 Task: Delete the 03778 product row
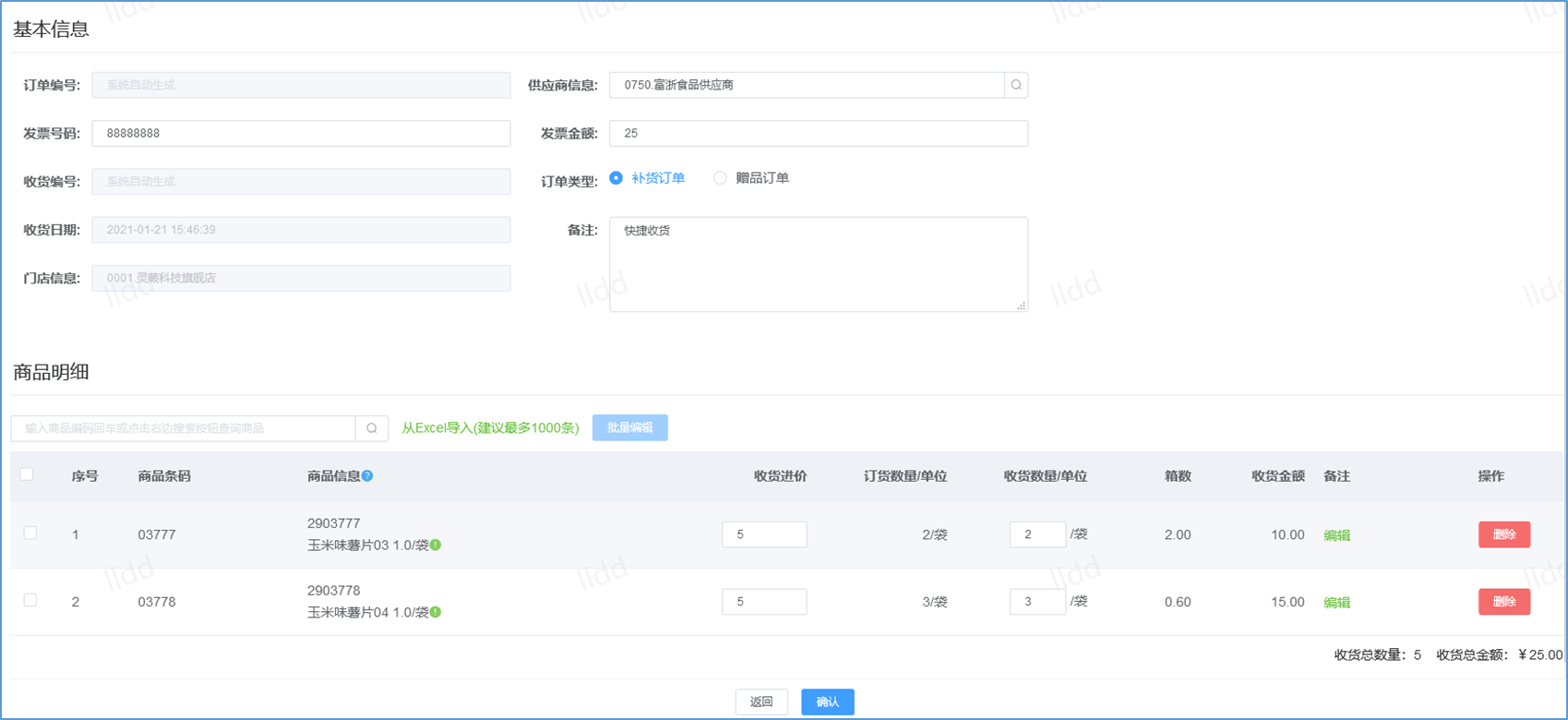click(1503, 602)
